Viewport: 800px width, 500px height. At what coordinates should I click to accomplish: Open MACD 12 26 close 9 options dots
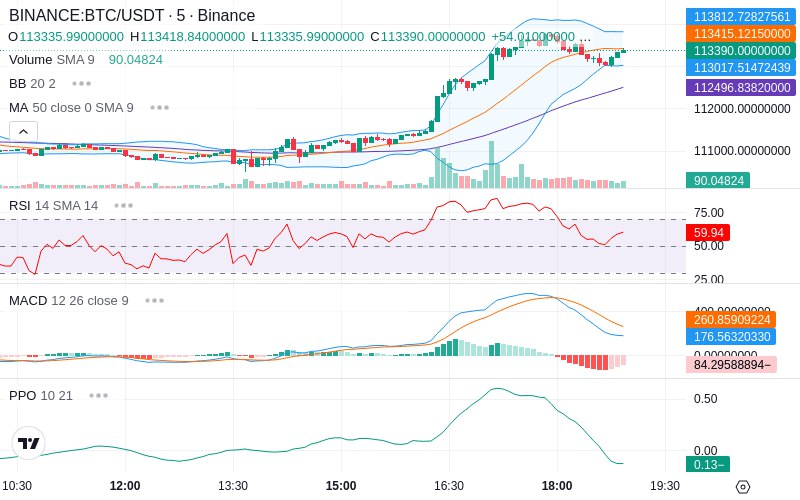(x=155, y=301)
